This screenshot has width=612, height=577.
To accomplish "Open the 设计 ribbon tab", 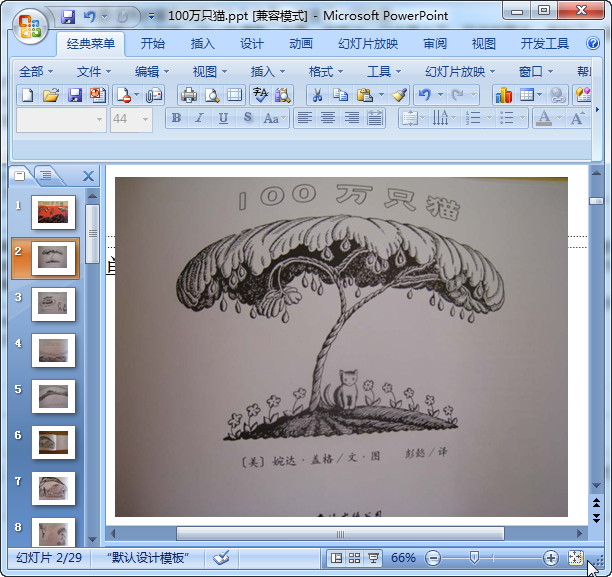I will click(x=252, y=43).
